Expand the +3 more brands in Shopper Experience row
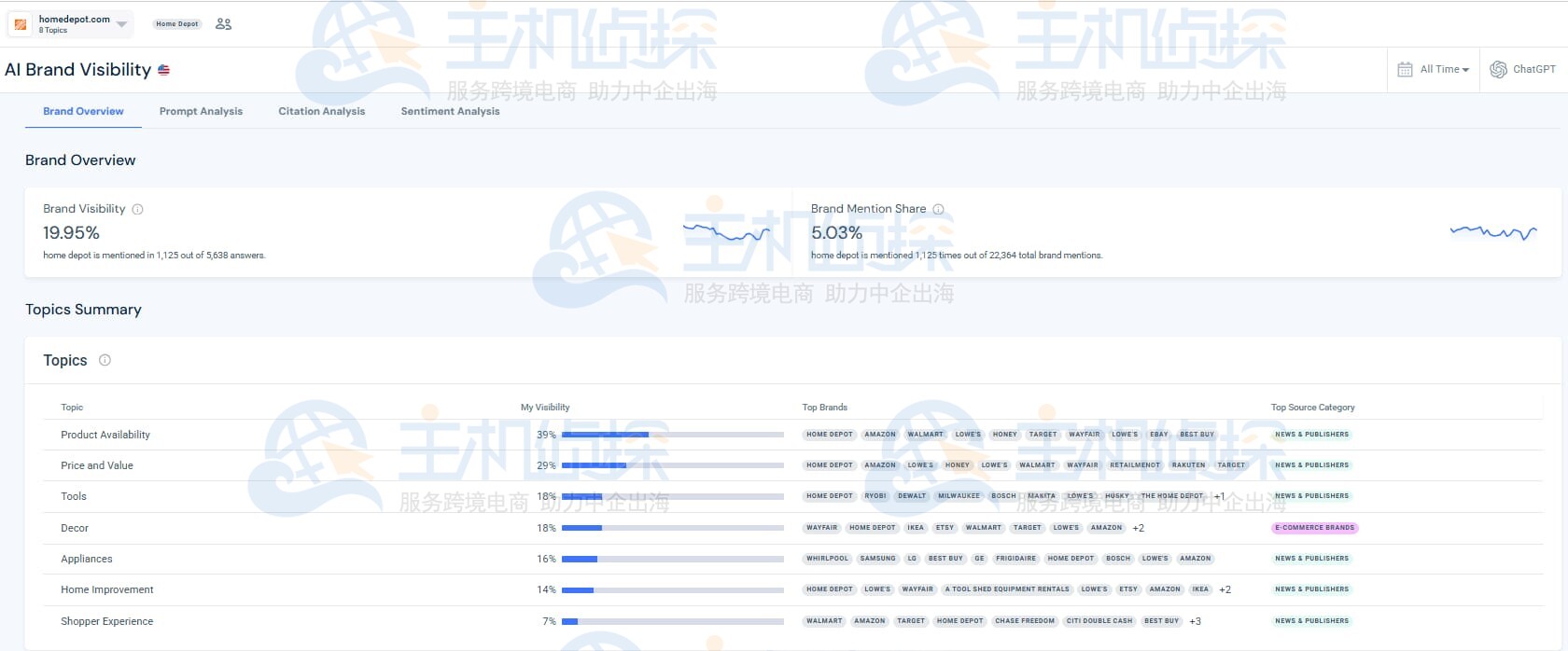Image resolution: width=1568 pixels, height=651 pixels. point(1196,621)
